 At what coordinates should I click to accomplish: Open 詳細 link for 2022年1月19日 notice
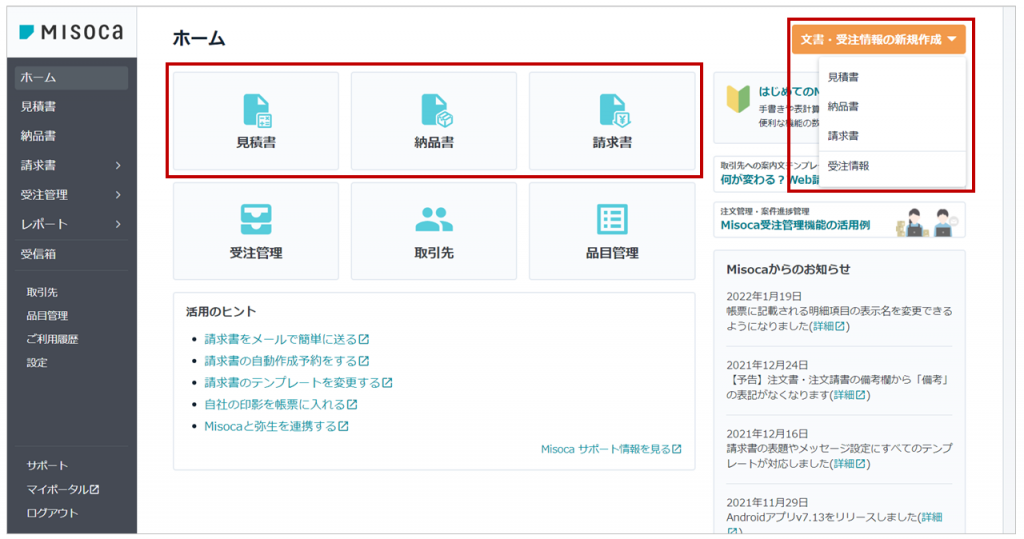point(829,327)
